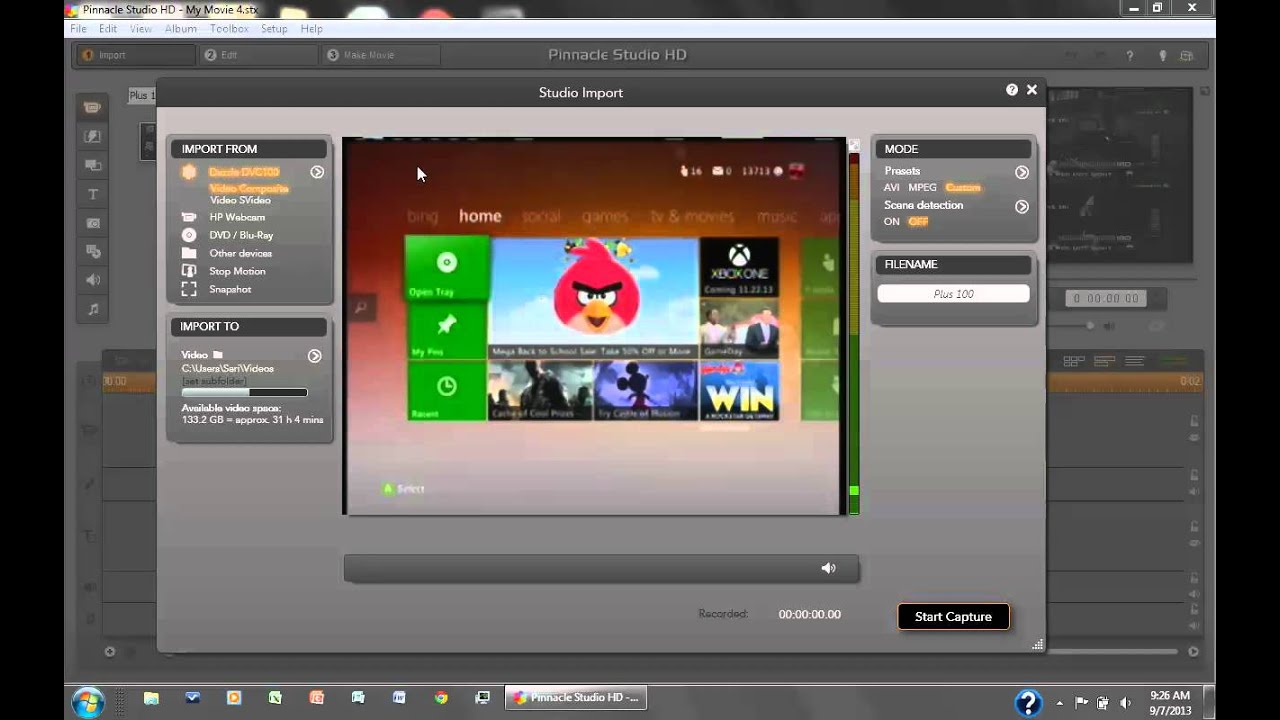Choose HP Webcam as import source
Screen dimensions: 1280x720
point(237,217)
